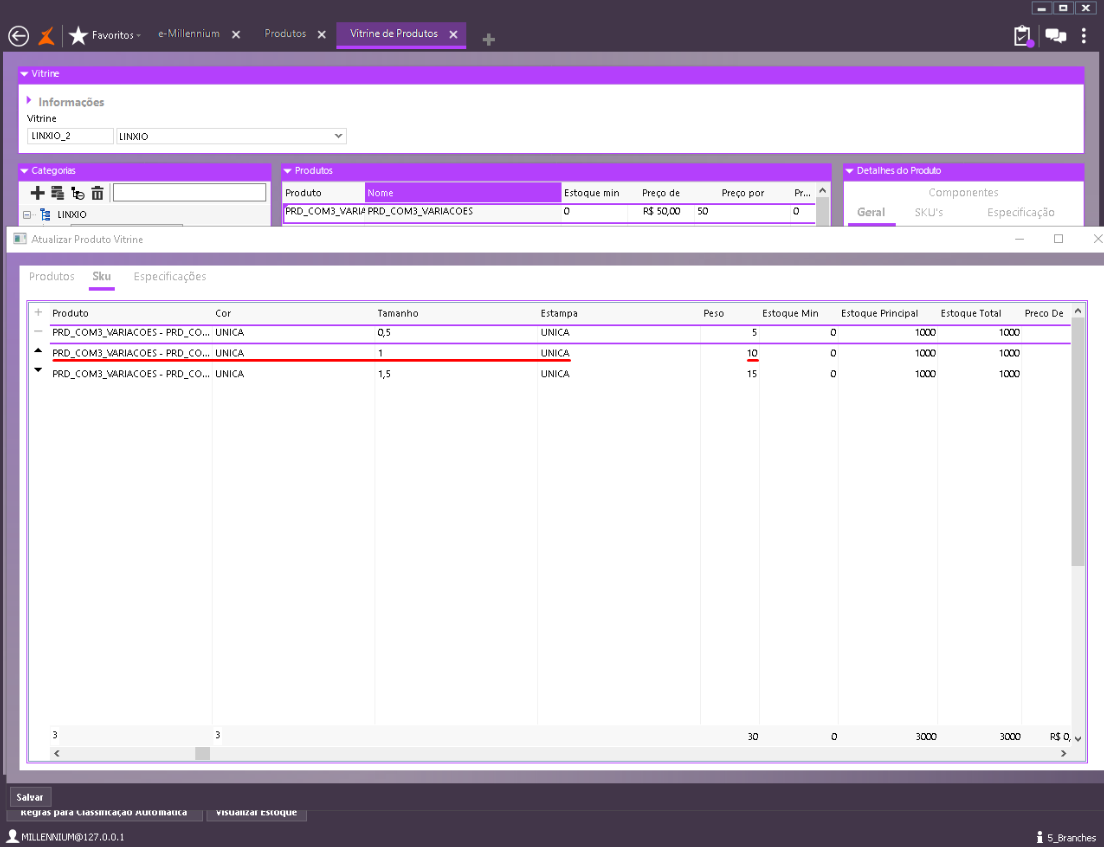The image size is (1104, 847).
Task: Add a new tab with plus icon
Action: [x=489, y=39]
